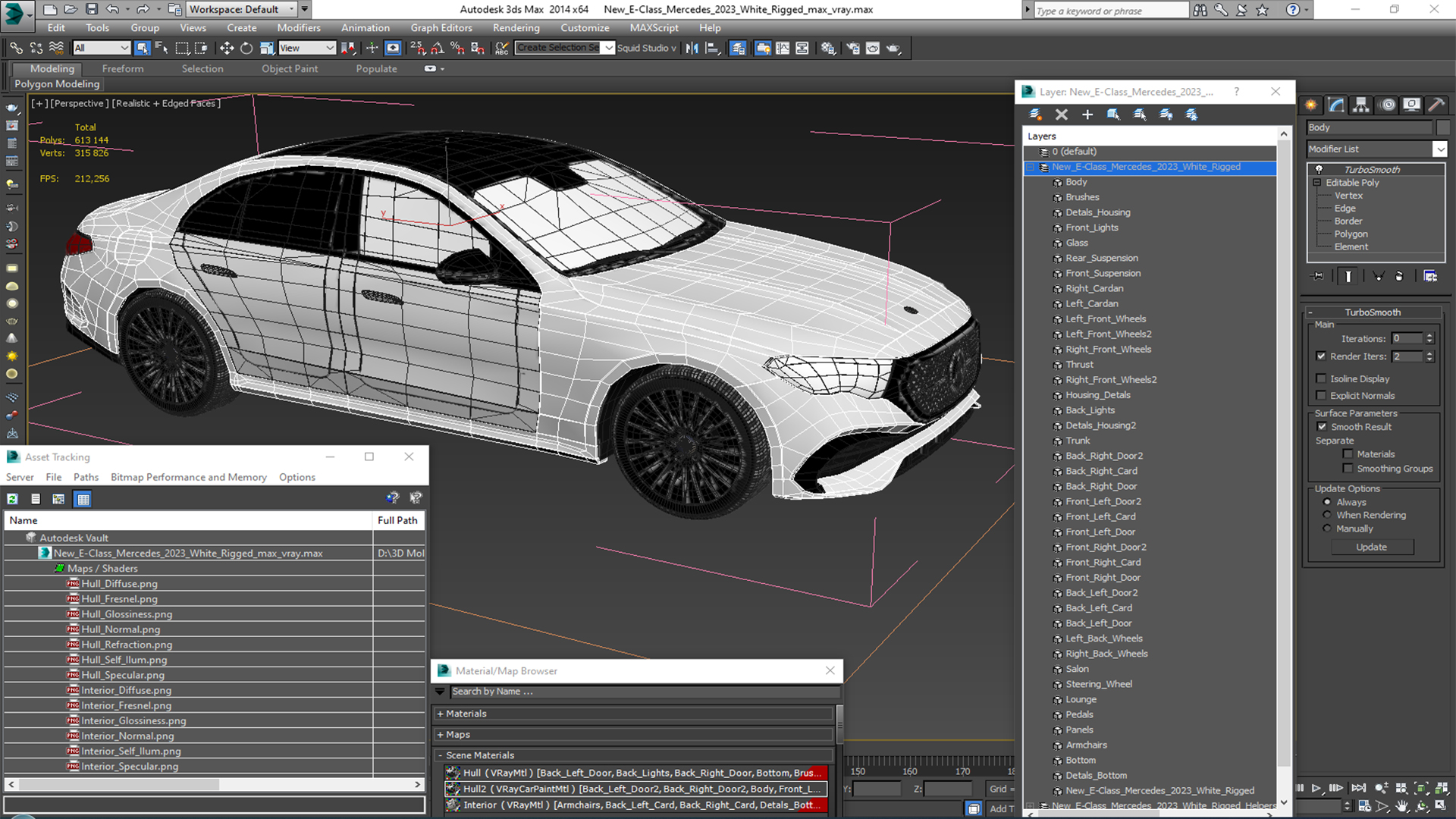Click the Open File folder icon
The width and height of the screenshot is (1456, 819).
pyautogui.click(x=71, y=9)
